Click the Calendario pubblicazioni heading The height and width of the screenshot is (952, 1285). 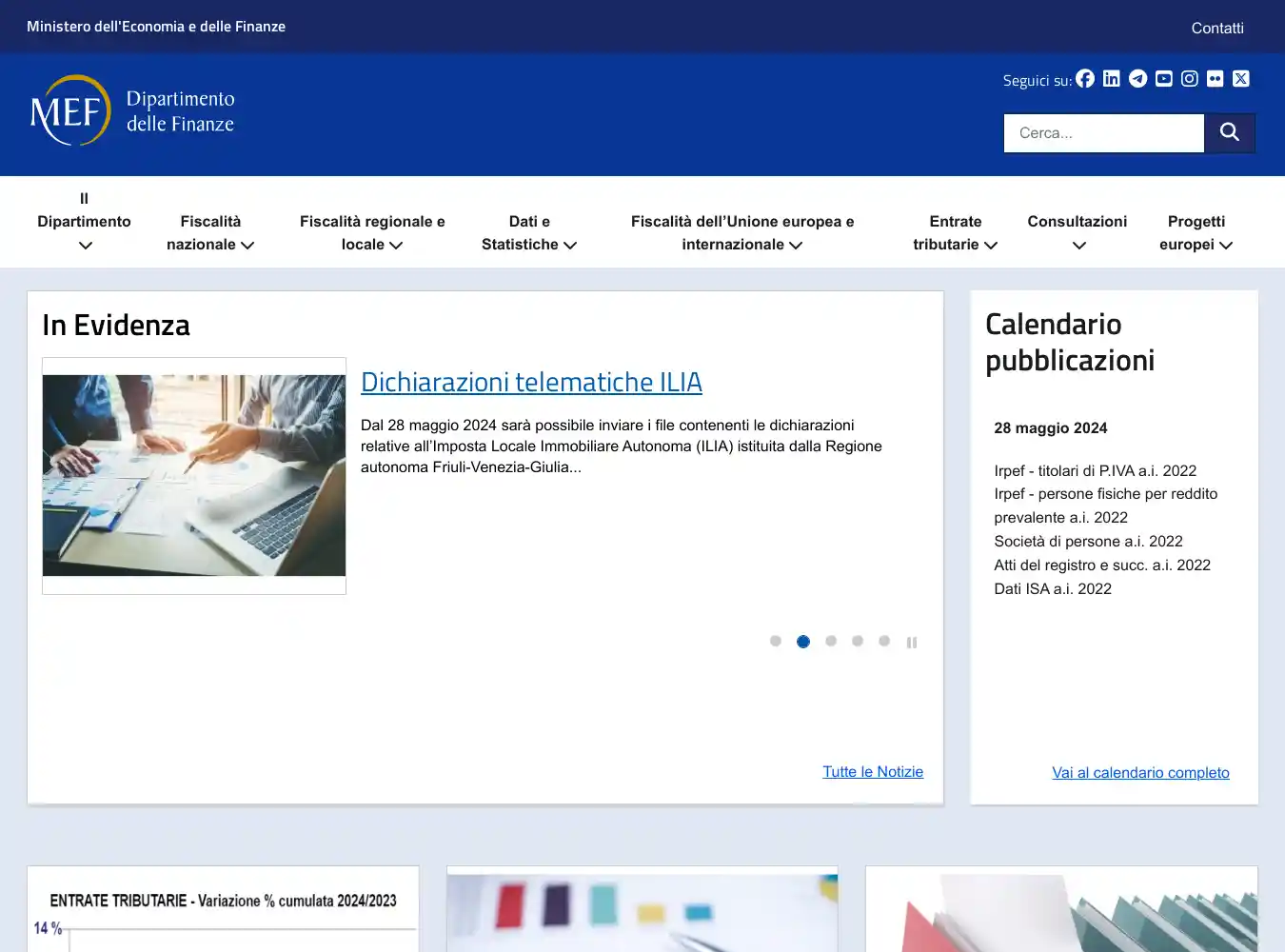(x=1070, y=342)
